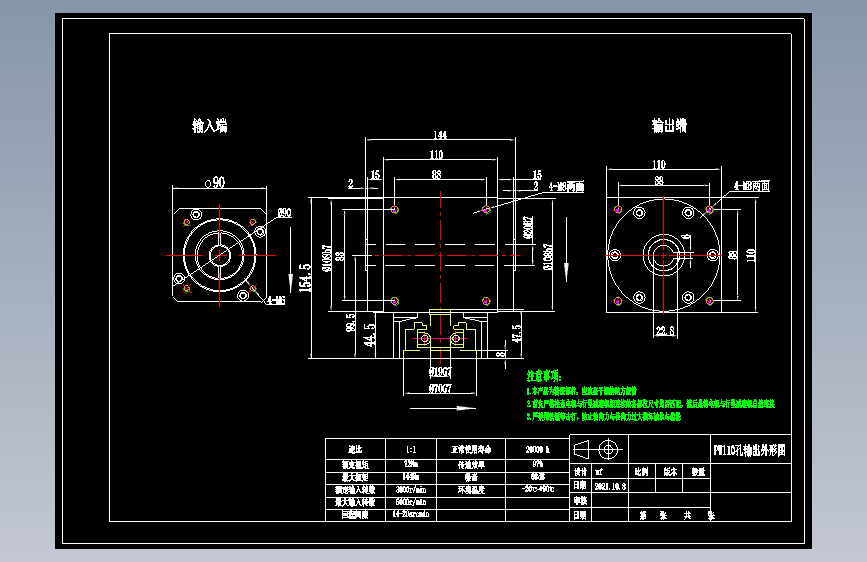Select the 传递效率 table cell
The height and width of the screenshot is (562, 867).
(x=471, y=465)
